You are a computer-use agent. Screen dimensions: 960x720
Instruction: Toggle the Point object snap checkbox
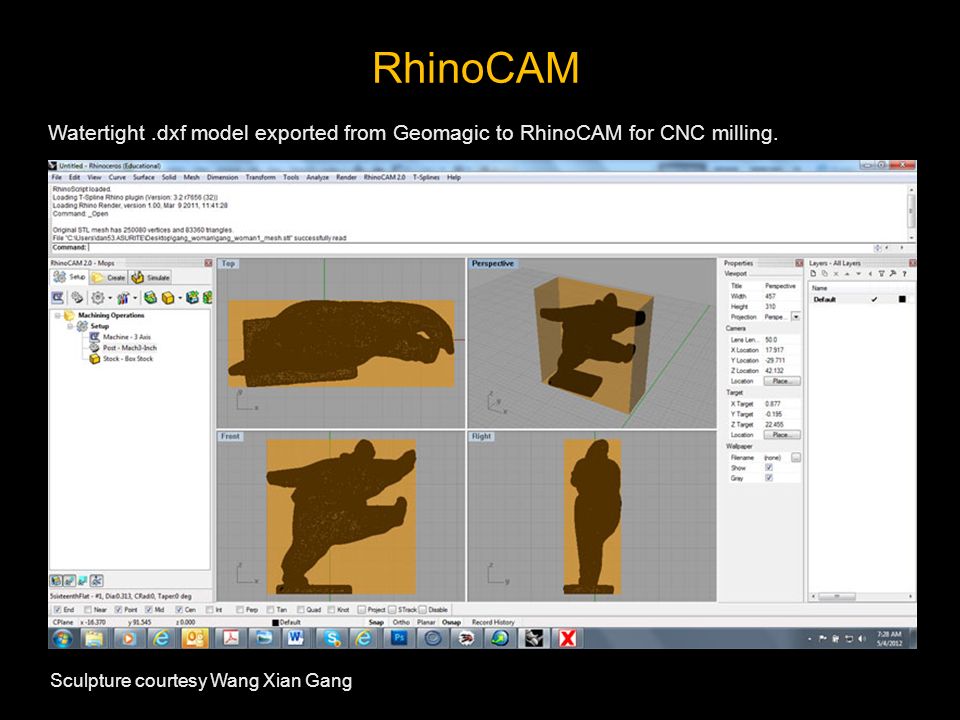pos(118,610)
